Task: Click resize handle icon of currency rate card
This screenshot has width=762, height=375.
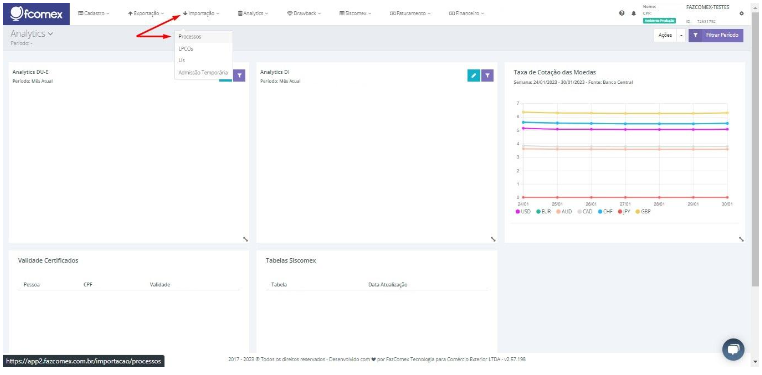Action: (x=741, y=239)
